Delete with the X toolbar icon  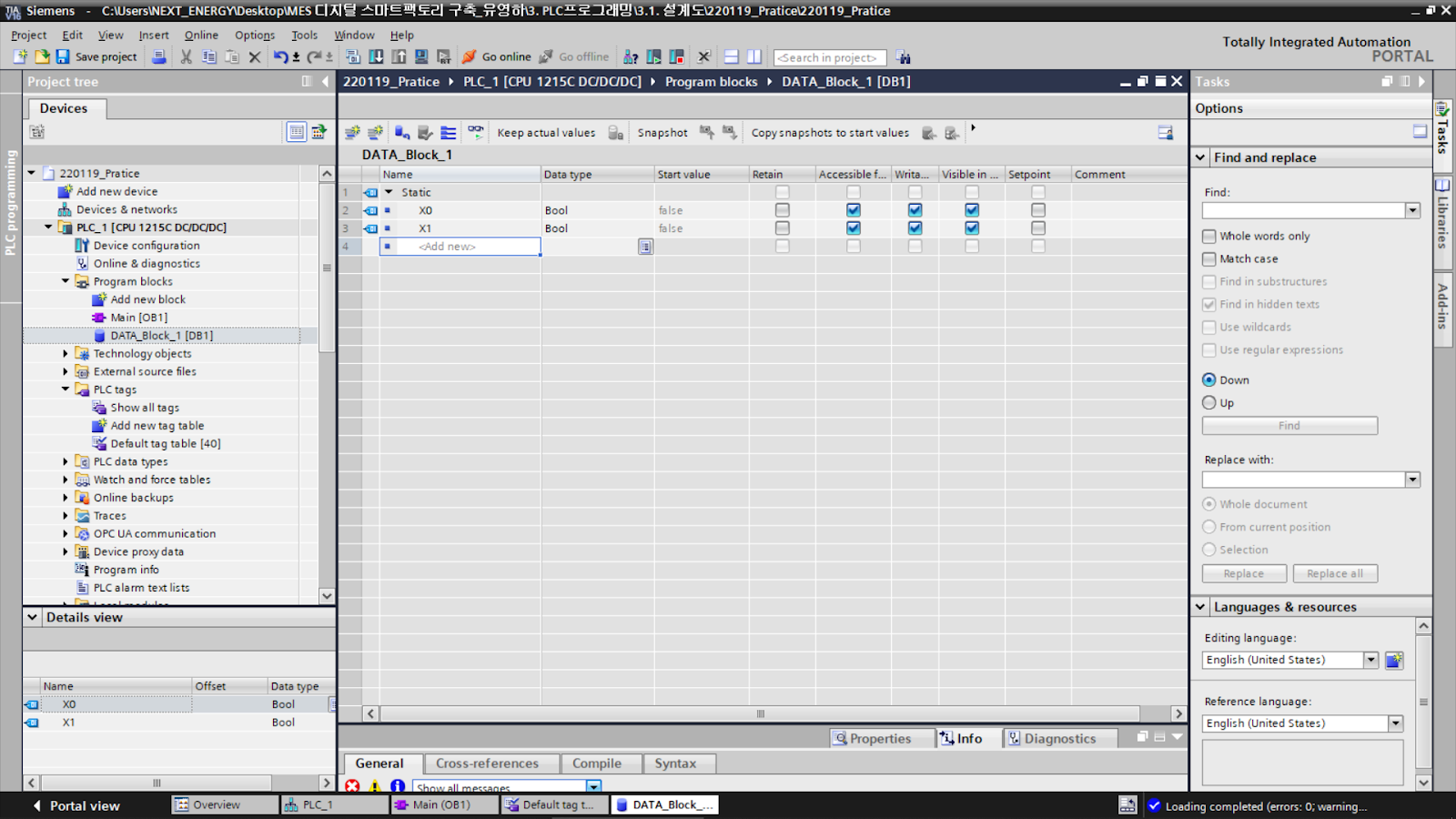tap(255, 56)
